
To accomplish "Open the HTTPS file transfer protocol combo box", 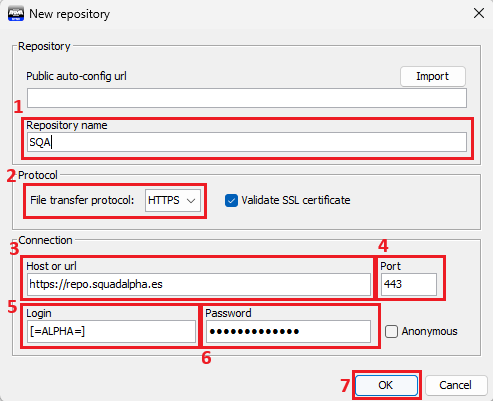I will coord(173,200).
